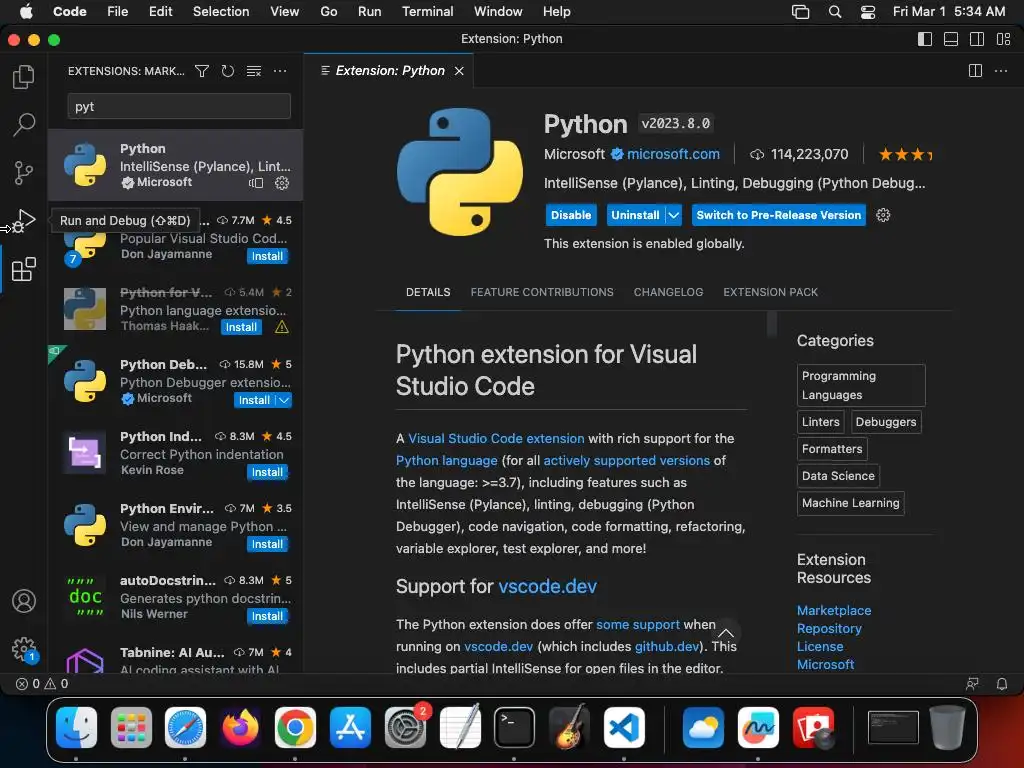Open Source Control view

click(x=24, y=173)
